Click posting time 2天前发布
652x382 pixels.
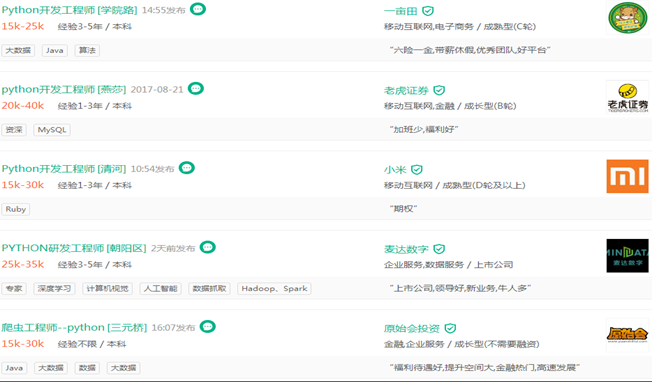[x=173, y=249]
